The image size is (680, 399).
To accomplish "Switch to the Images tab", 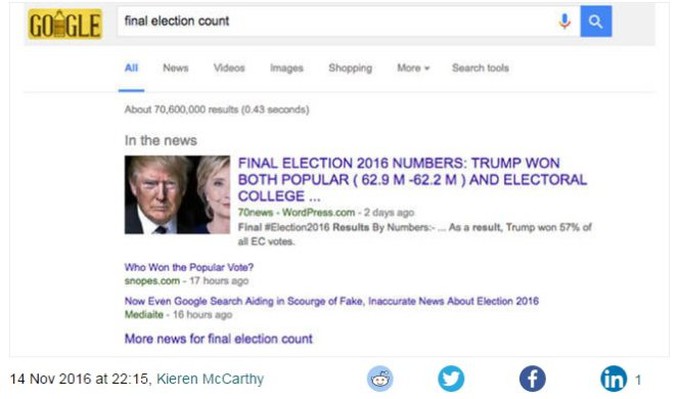I will click(287, 68).
